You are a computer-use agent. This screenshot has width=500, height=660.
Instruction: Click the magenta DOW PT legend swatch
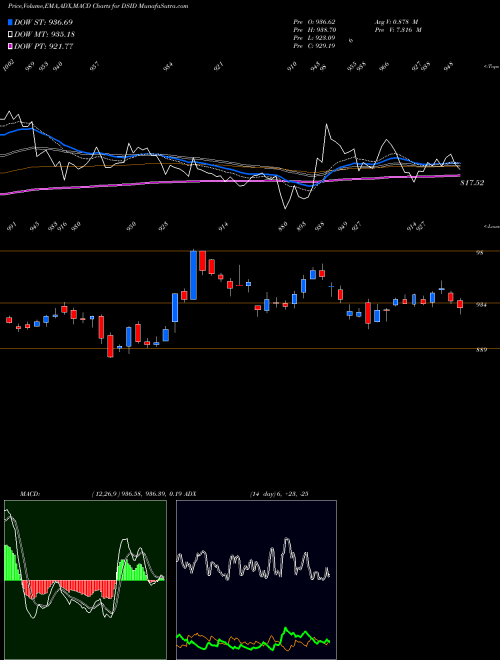pyautogui.click(x=10, y=46)
